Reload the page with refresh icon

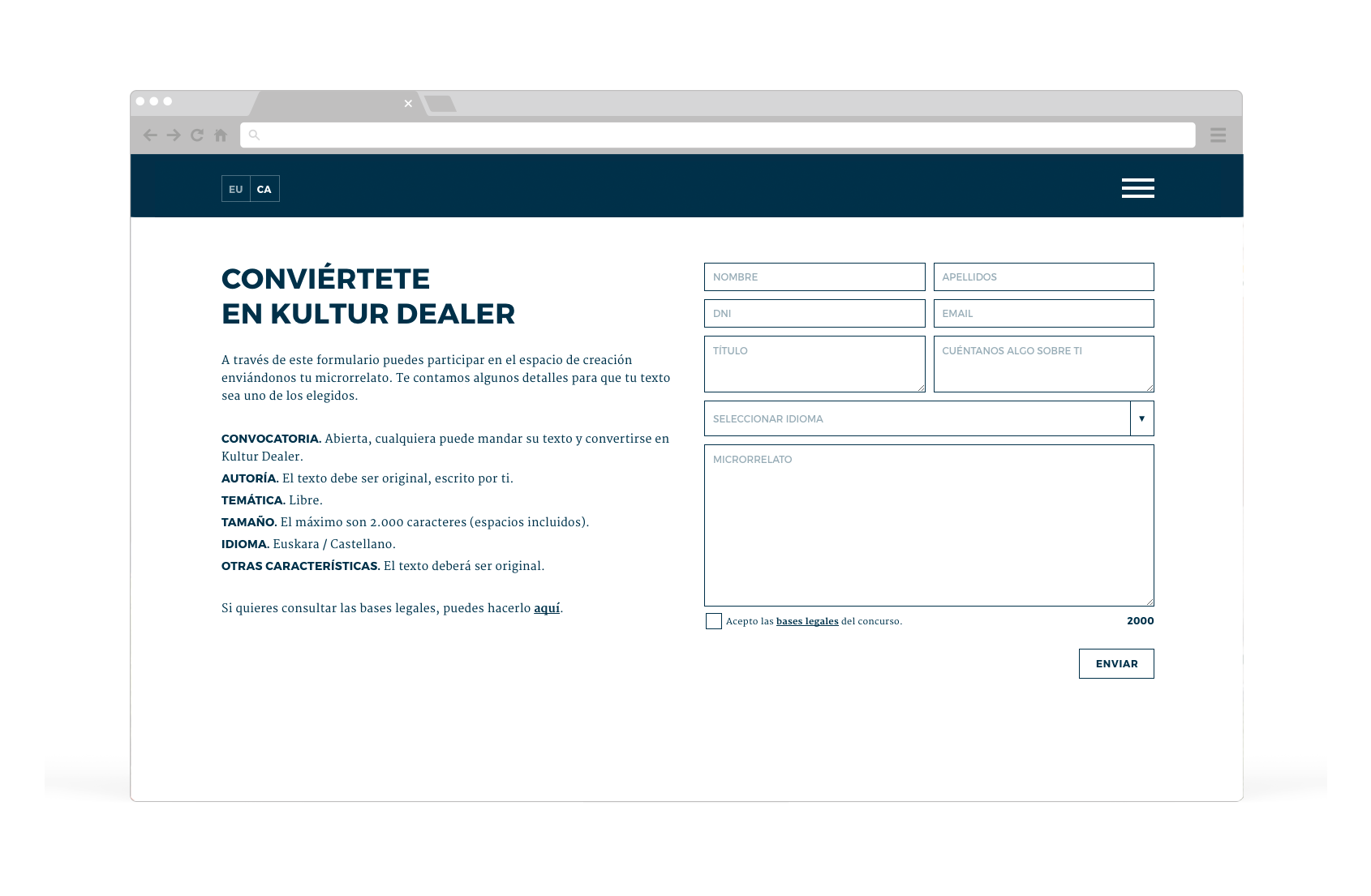(197, 135)
